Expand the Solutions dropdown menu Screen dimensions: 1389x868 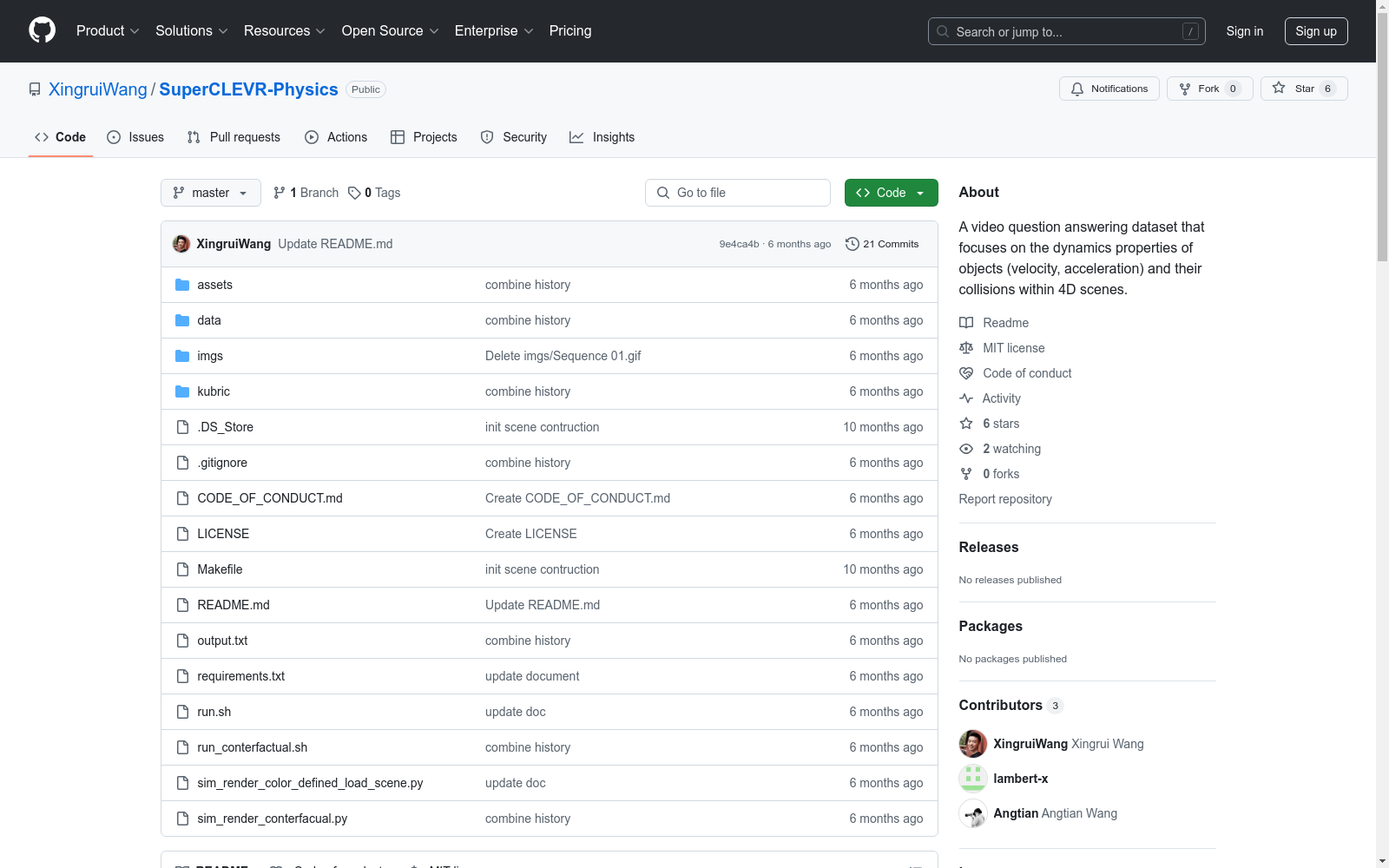[192, 30]
